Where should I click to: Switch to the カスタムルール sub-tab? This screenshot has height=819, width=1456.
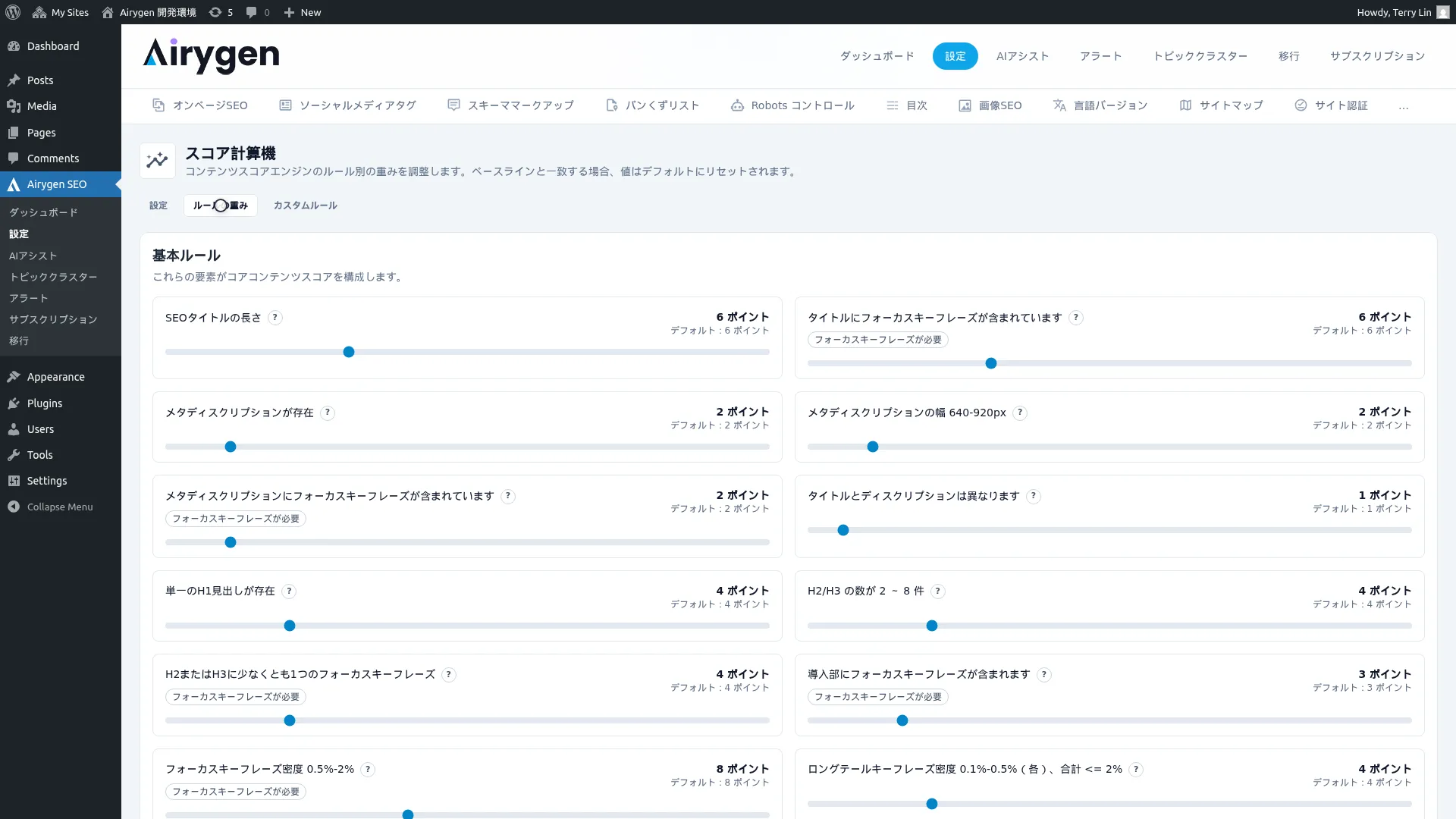click(306, 206)
